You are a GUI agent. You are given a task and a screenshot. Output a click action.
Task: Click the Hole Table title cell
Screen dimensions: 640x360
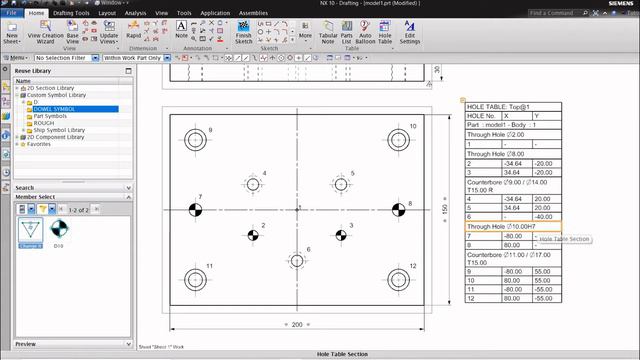click(x=513, y=107)
